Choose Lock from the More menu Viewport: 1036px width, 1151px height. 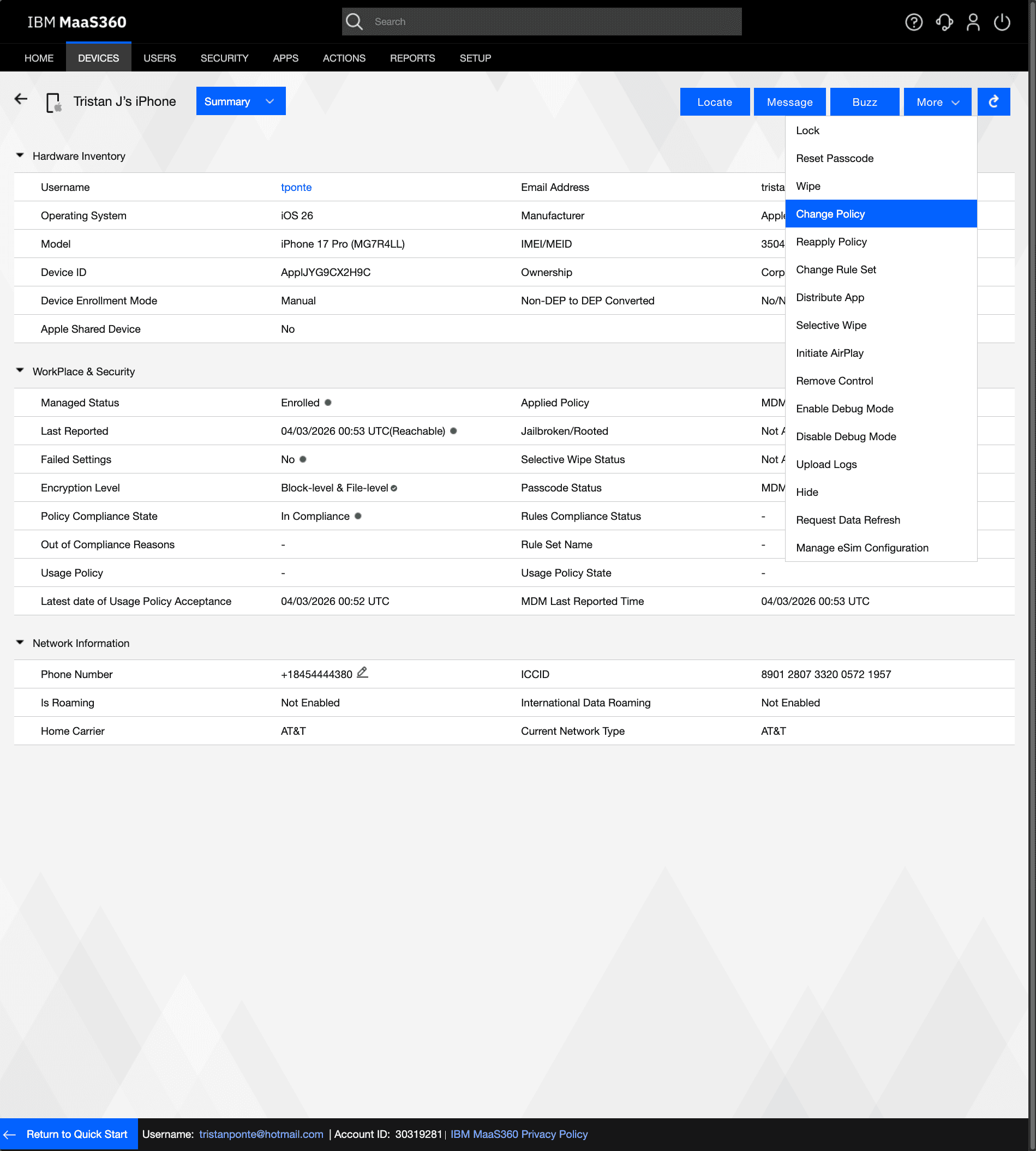881,130
